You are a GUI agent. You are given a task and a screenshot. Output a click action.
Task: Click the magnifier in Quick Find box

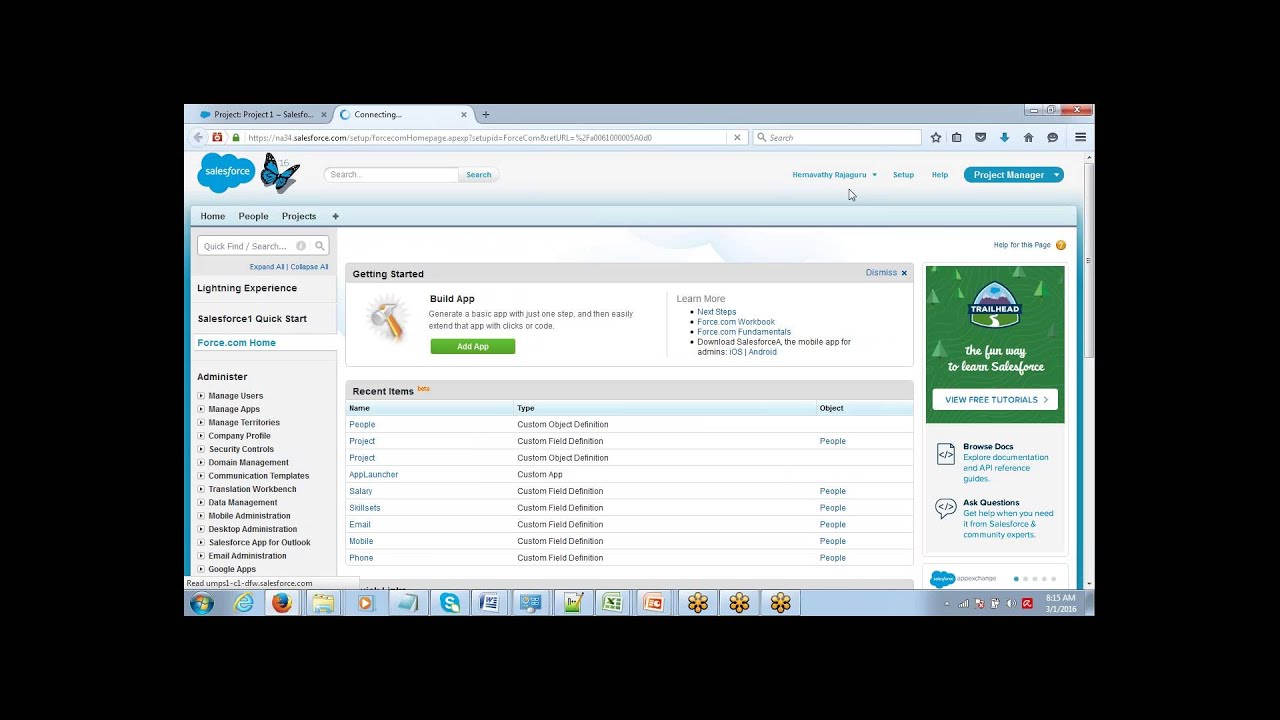(320, 246)
